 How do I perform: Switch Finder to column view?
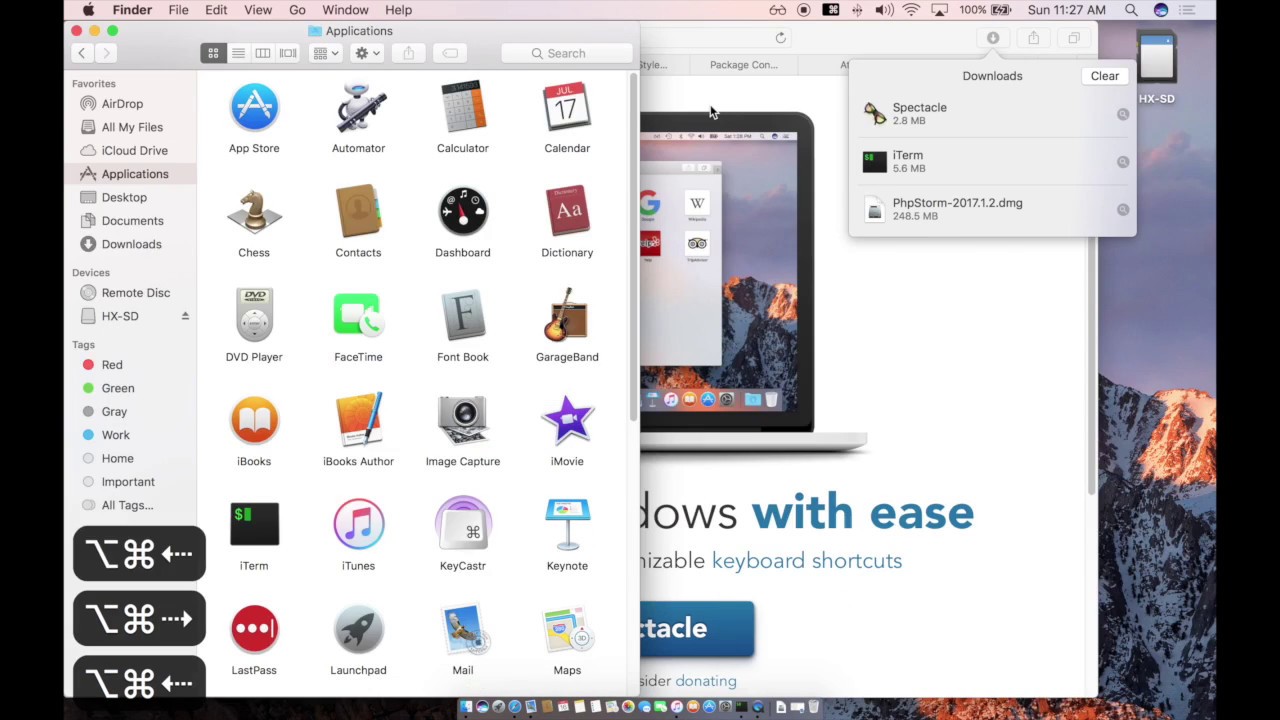[263, 53]
